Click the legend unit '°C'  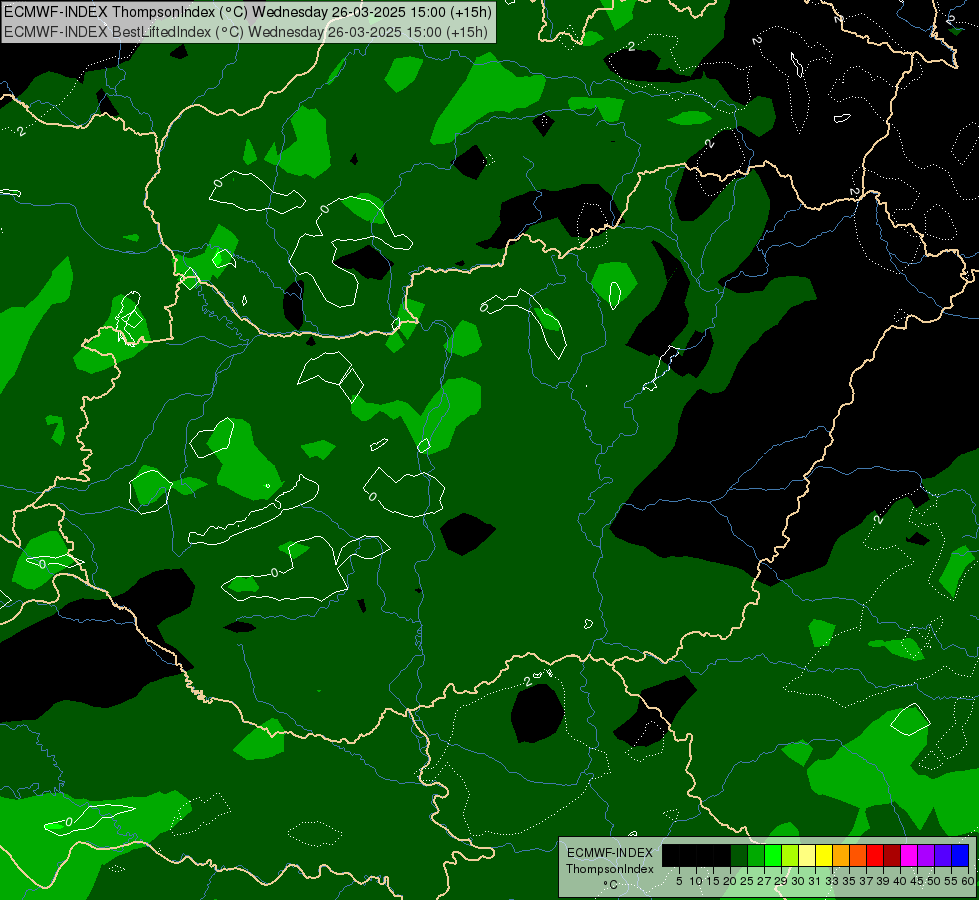(610, 885)
